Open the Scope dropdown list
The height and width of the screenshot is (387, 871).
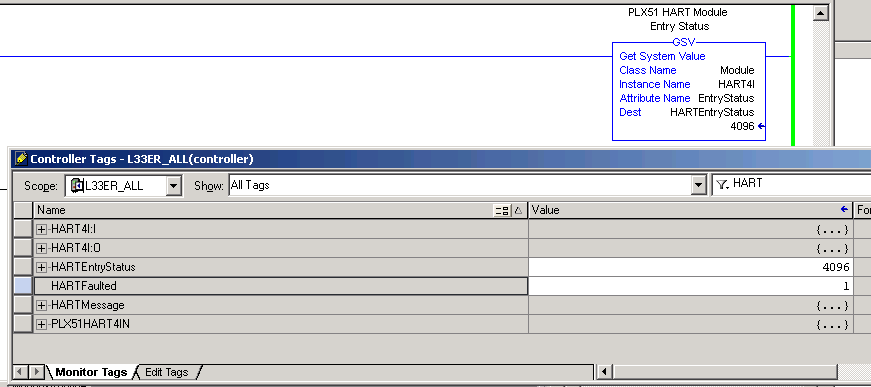point(174,185)
